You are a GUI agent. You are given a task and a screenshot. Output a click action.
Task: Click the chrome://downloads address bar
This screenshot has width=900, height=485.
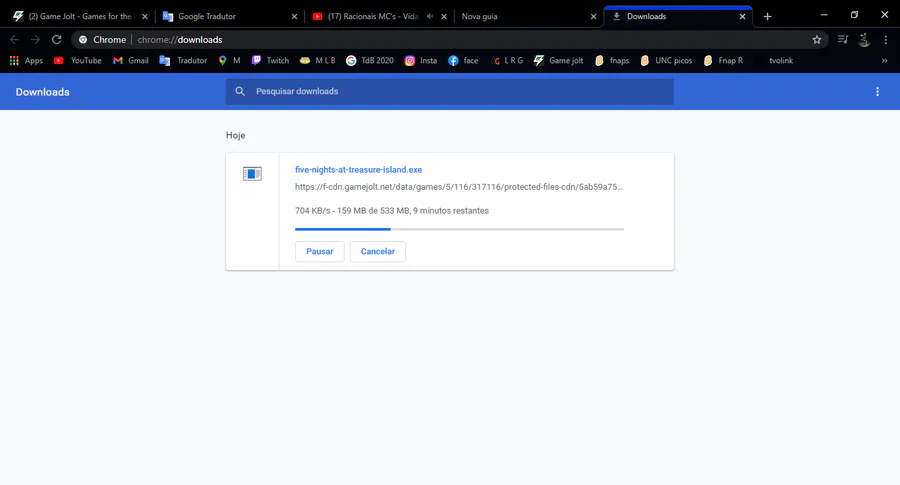click(x=448, y=40)
